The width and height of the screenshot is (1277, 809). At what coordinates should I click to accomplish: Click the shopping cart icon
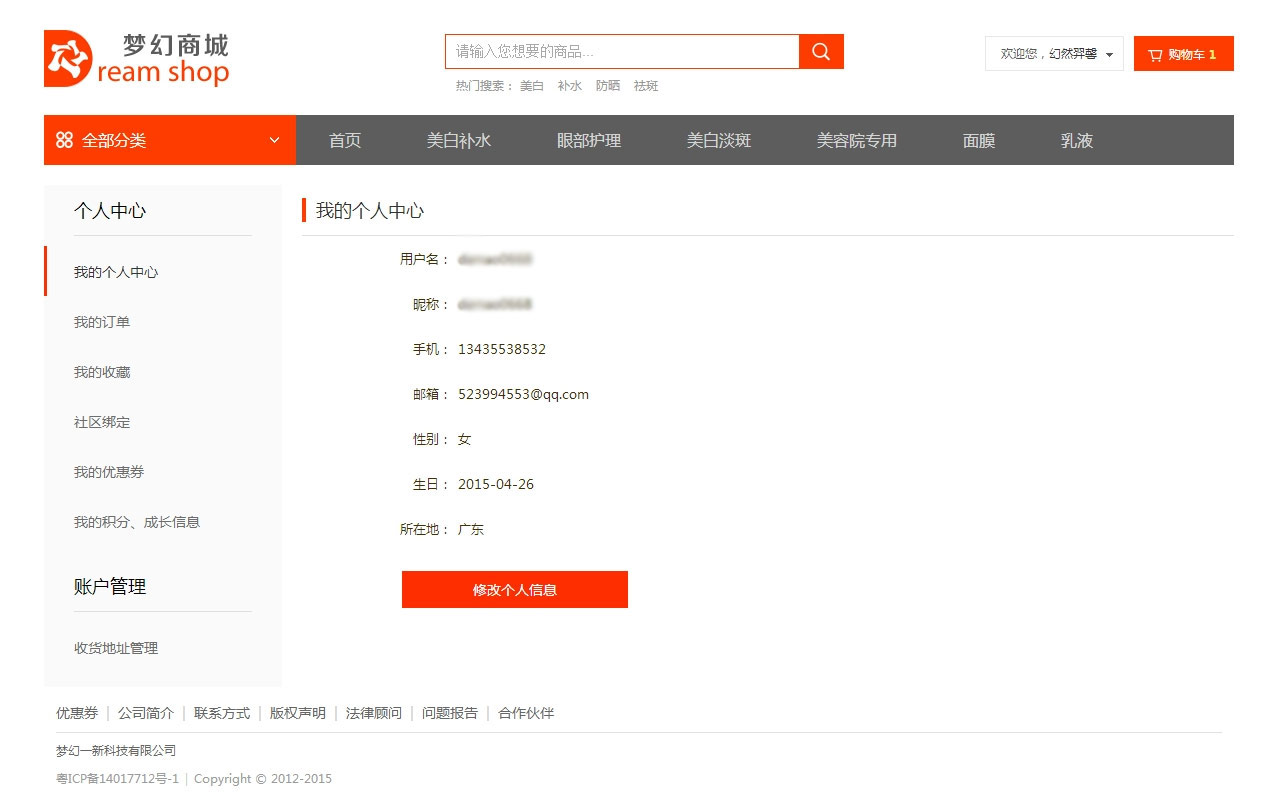pyautogui.click(x=1155, y=54)
